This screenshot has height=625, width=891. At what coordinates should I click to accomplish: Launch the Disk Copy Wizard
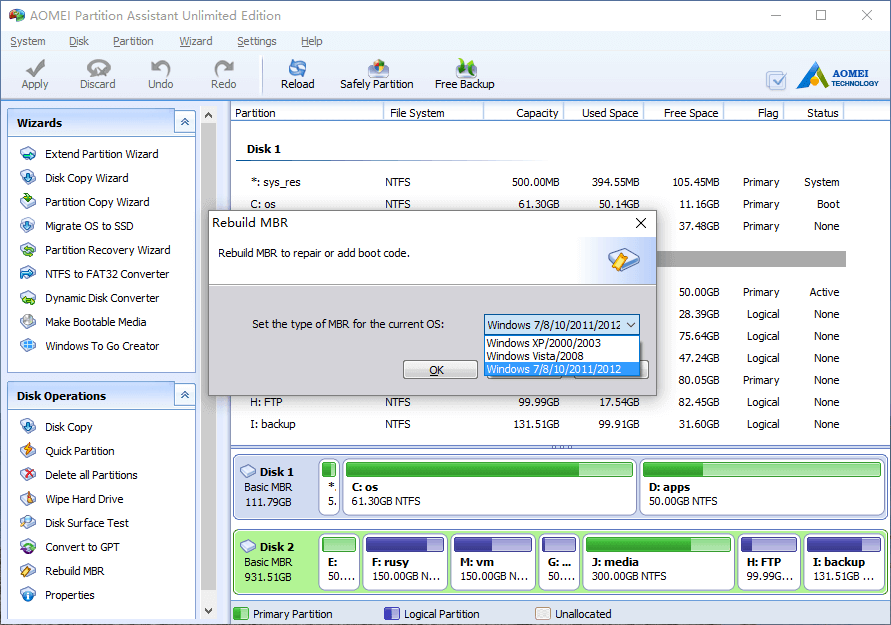pyautogui.click(x=86, y=178)
